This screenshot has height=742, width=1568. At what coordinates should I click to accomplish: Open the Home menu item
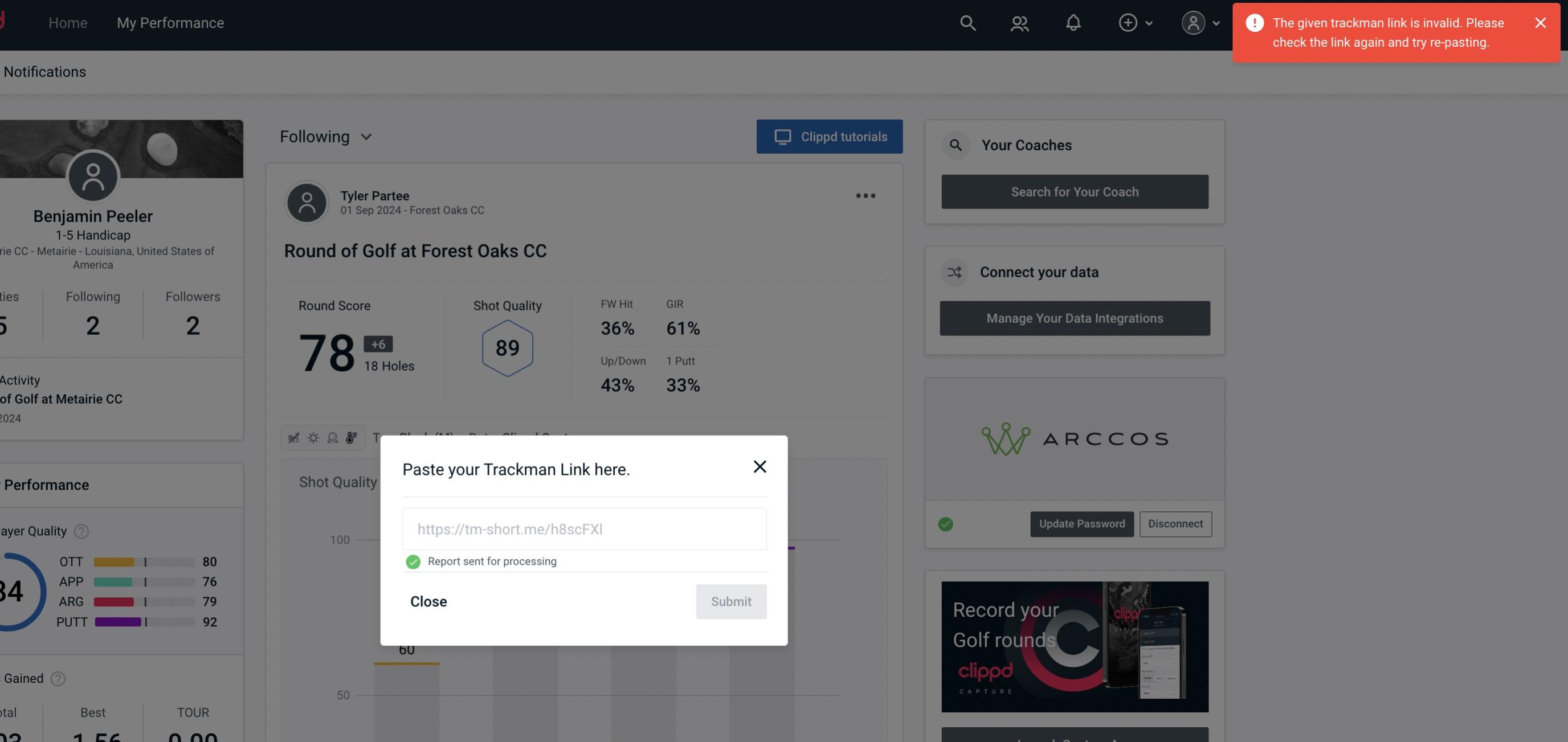point(68,21)
